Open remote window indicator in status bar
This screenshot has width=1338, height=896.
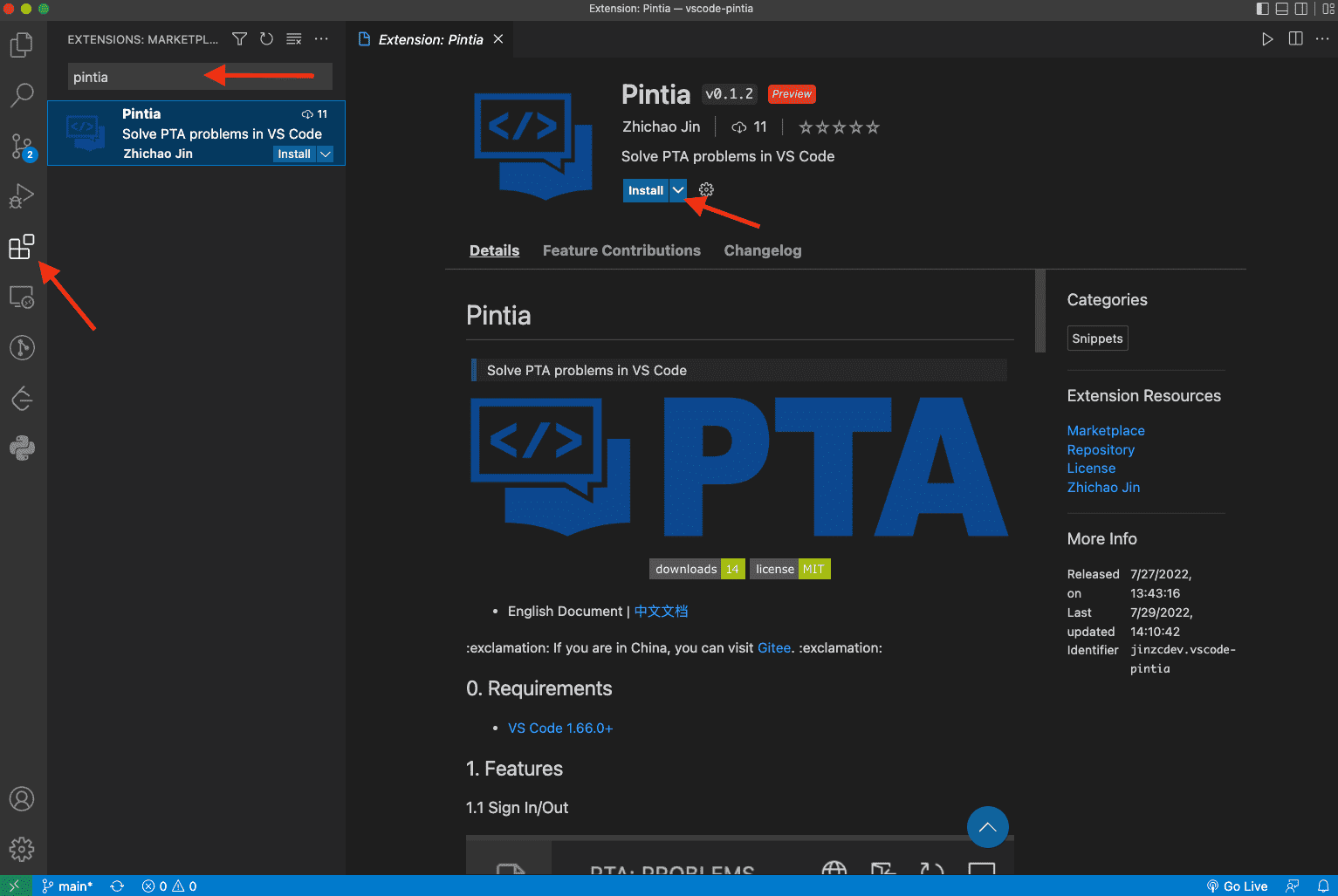click(16, 886)
